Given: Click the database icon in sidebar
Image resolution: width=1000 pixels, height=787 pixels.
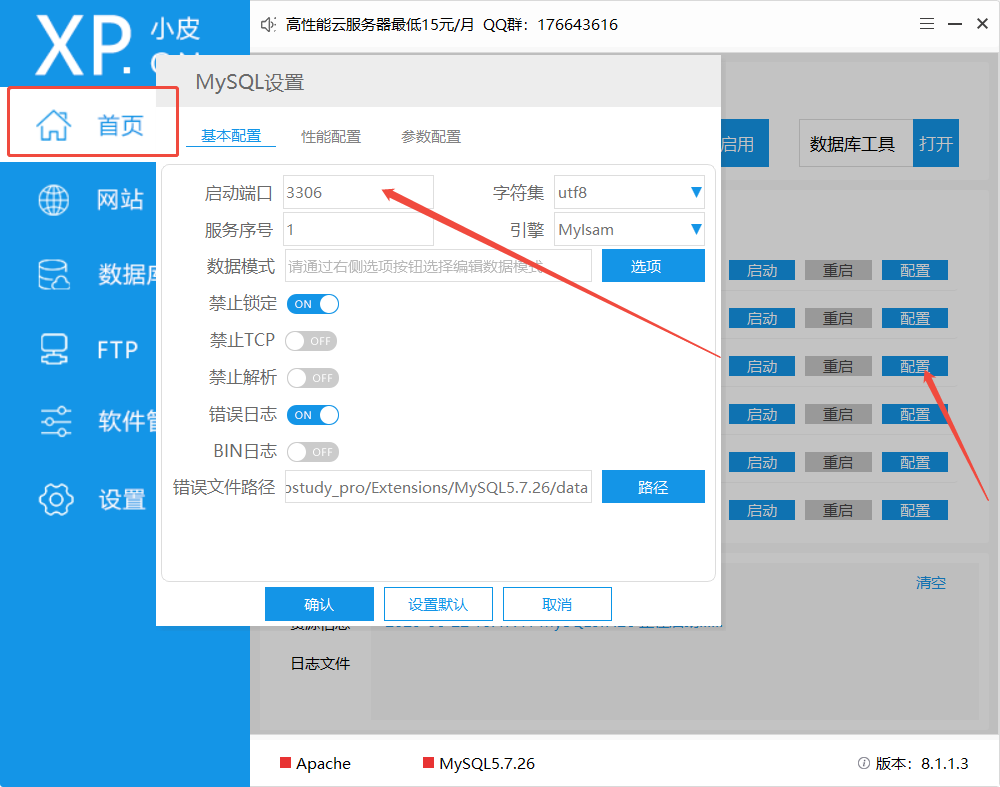Looking at the screenshot, I should point(54,274).
